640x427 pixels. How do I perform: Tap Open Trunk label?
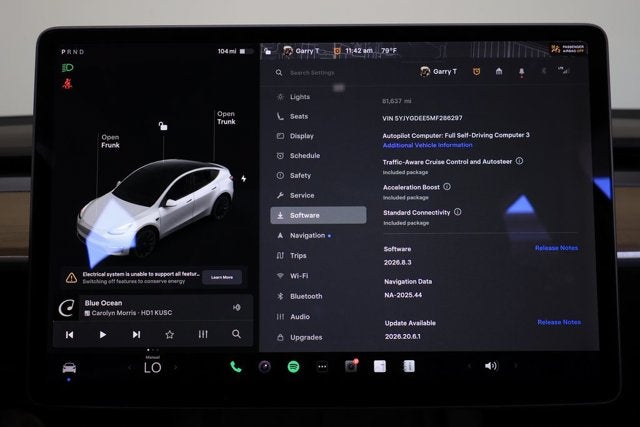tap(226, 118)
